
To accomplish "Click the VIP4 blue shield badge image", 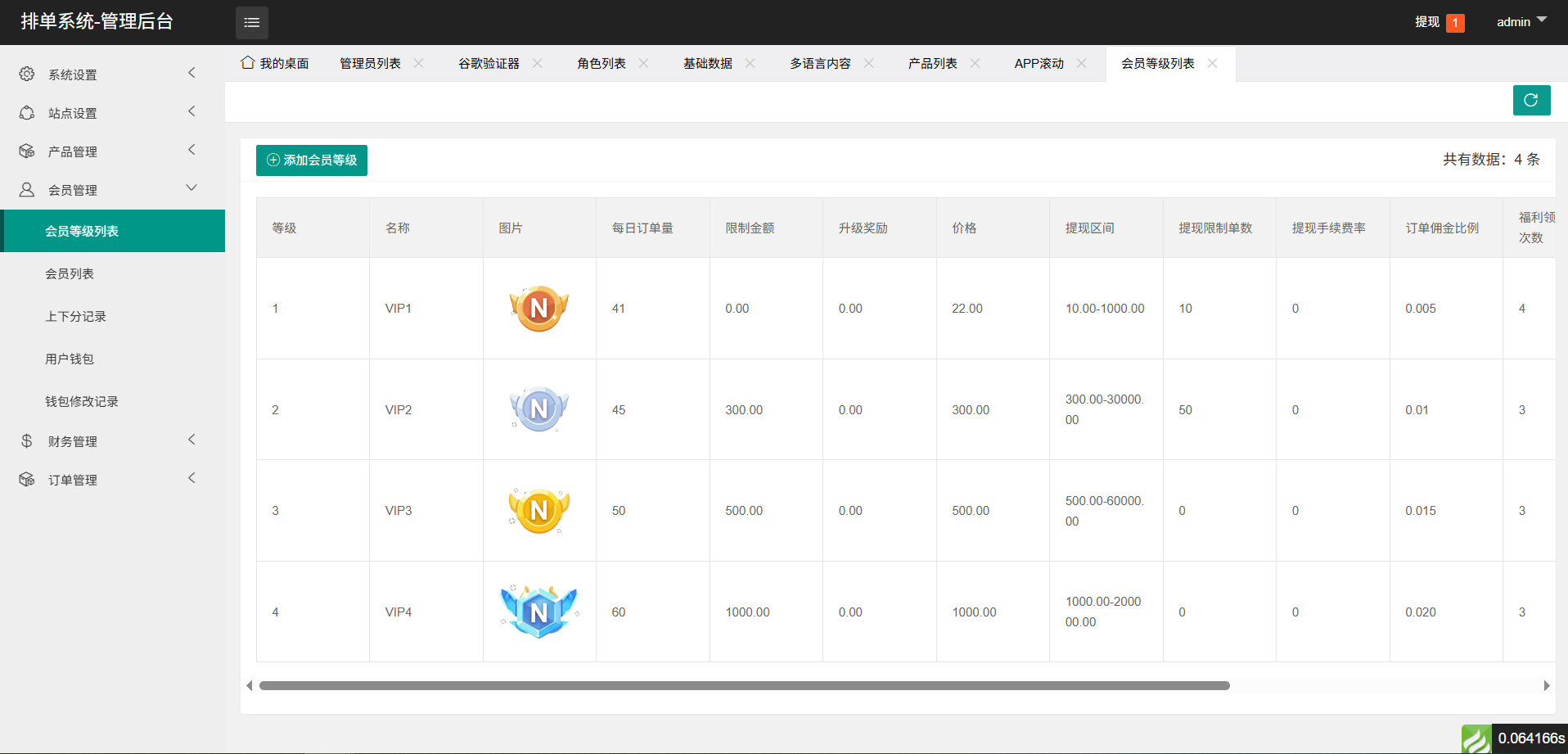I will [x=539, y=612].
